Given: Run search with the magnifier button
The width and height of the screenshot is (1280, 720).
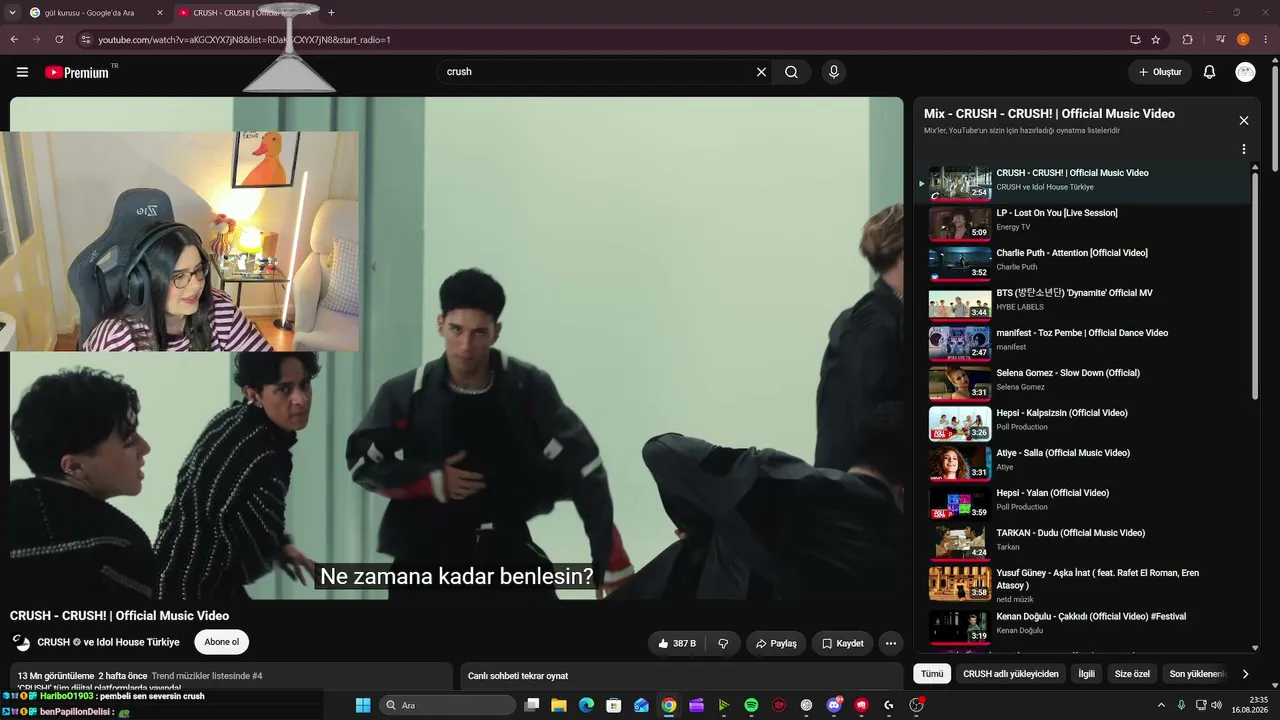Looking at the screenshot, I should (x=791, y=72).
